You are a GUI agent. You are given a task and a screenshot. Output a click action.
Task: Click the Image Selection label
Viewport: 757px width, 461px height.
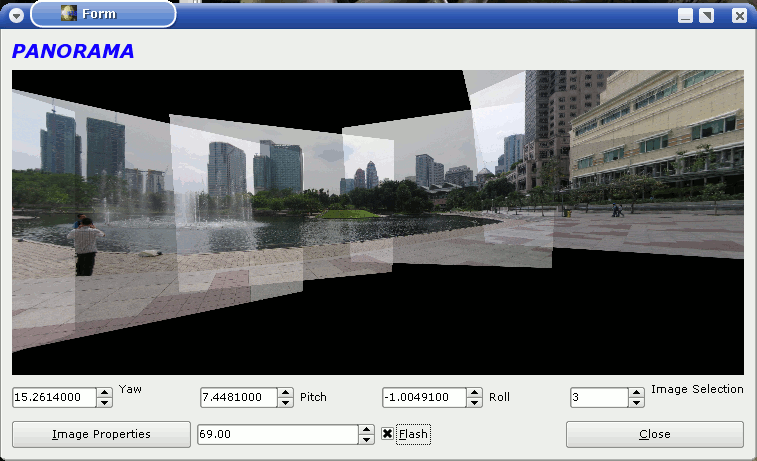[697, 389]
